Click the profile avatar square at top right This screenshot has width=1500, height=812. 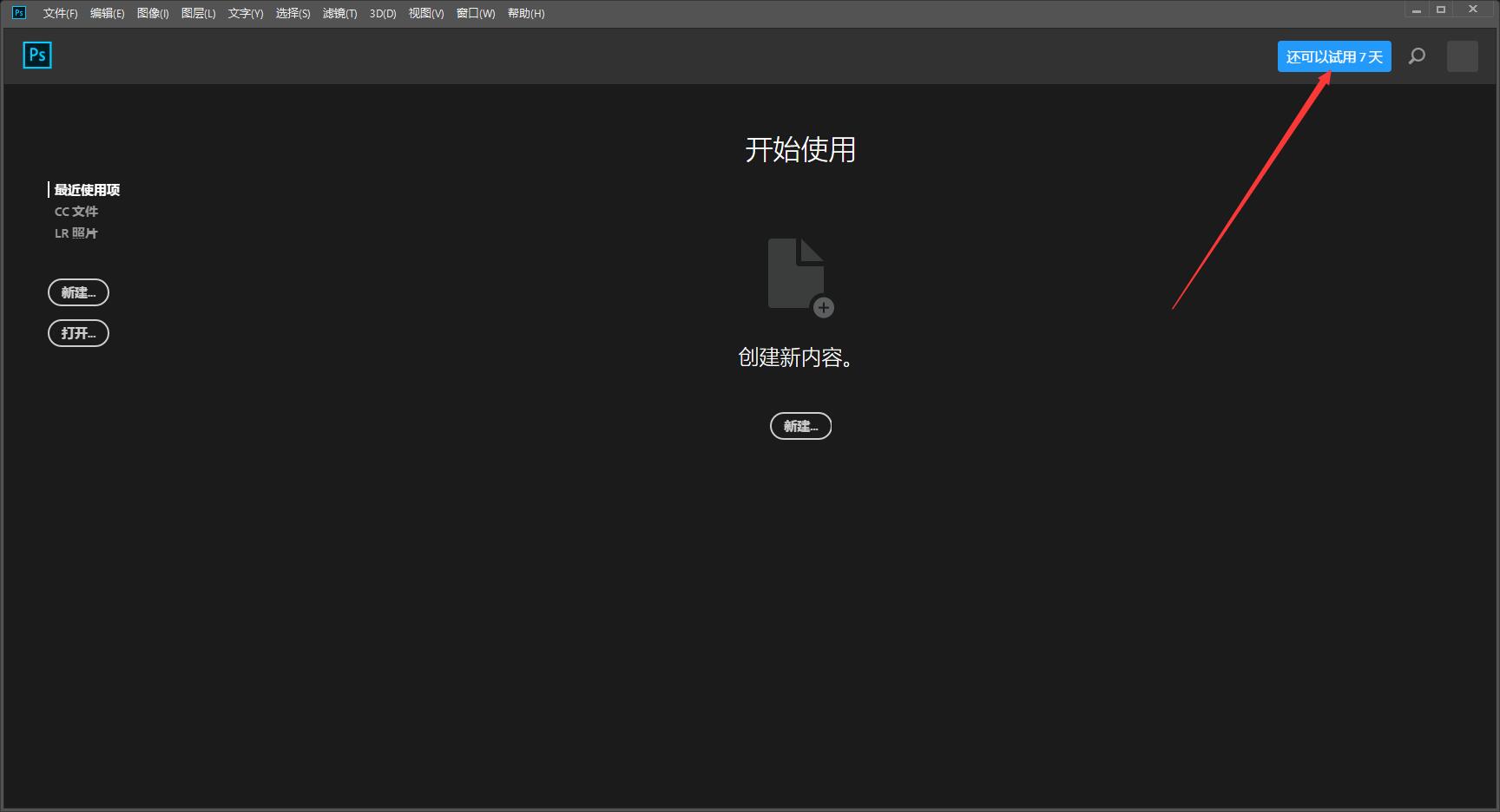click(x=1462, y=56)
